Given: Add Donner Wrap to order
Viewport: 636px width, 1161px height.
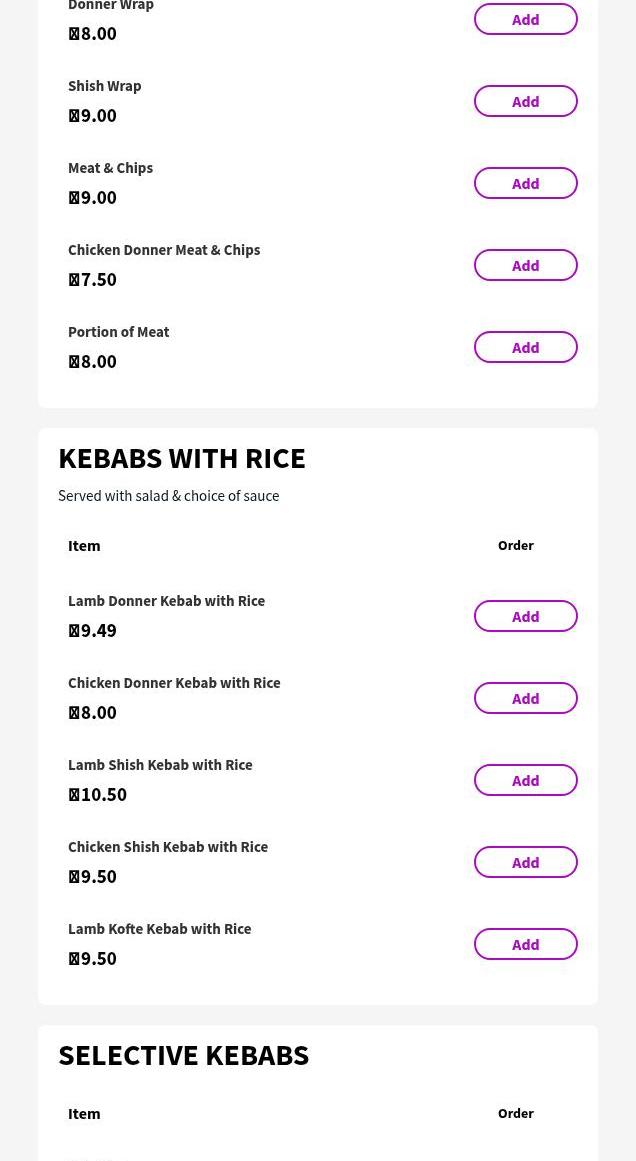Looking at the screenshot, I should (x=525, y=19).
